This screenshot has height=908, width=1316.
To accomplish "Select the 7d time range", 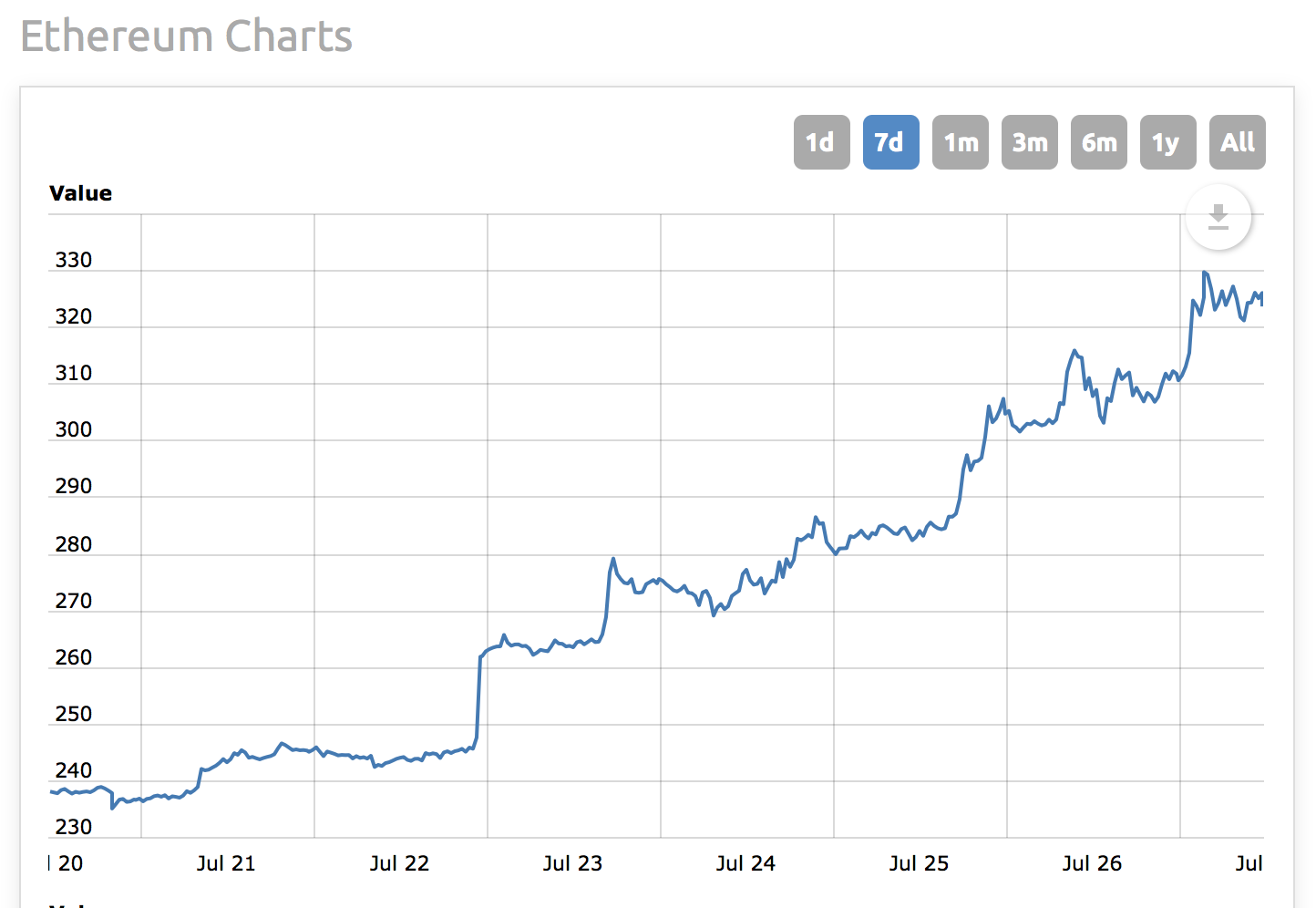I will coord(890,142).
